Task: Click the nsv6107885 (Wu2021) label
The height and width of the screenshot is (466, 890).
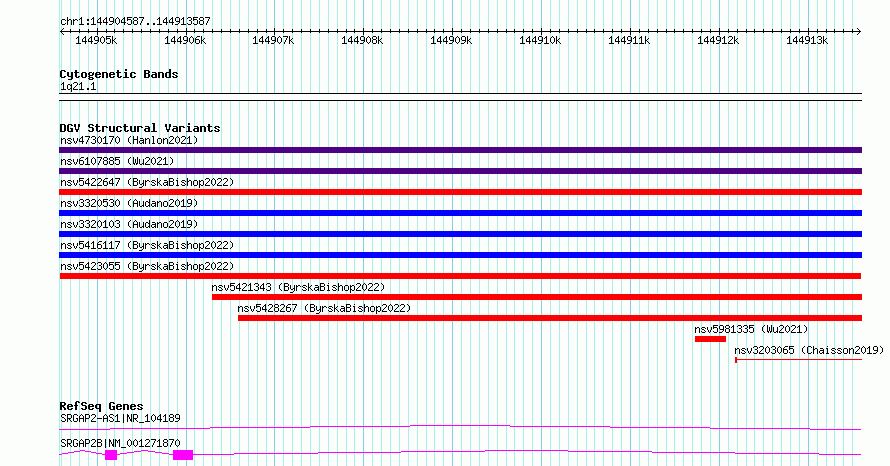Action: click(x=117, y=161)
